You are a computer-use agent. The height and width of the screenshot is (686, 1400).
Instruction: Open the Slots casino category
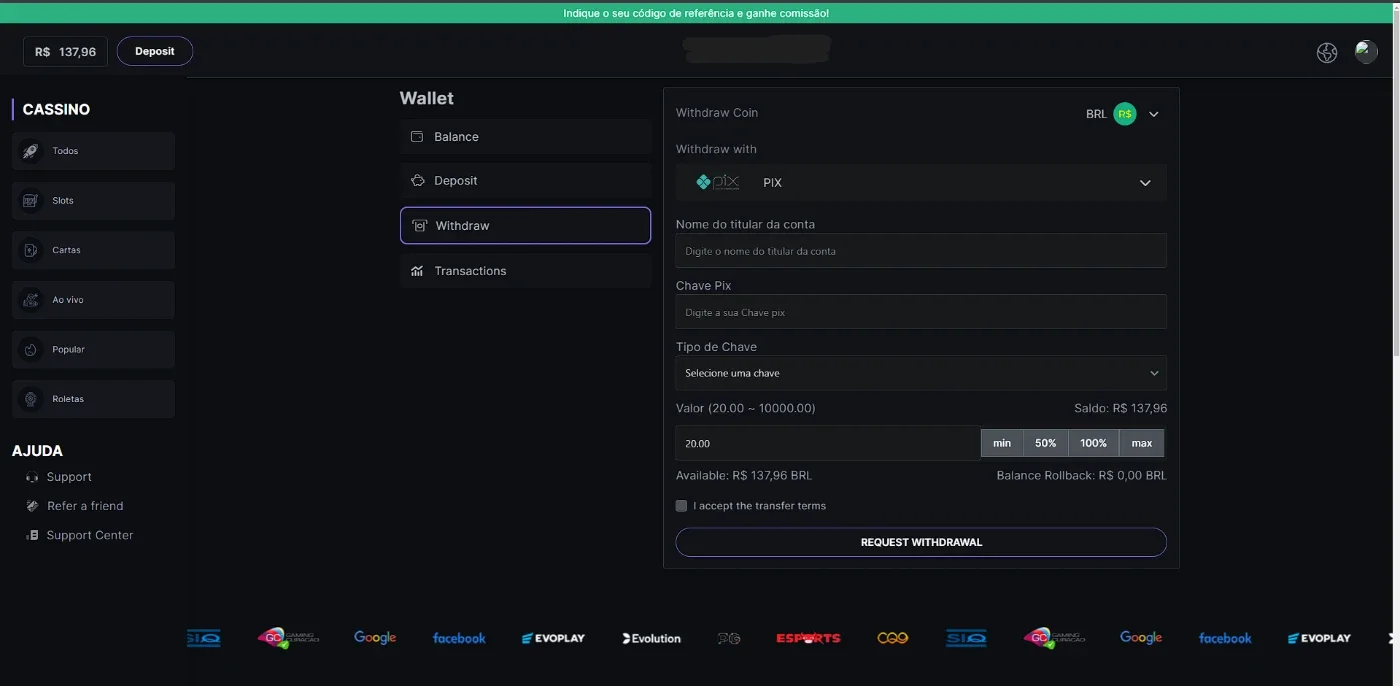tap(93, 201)
